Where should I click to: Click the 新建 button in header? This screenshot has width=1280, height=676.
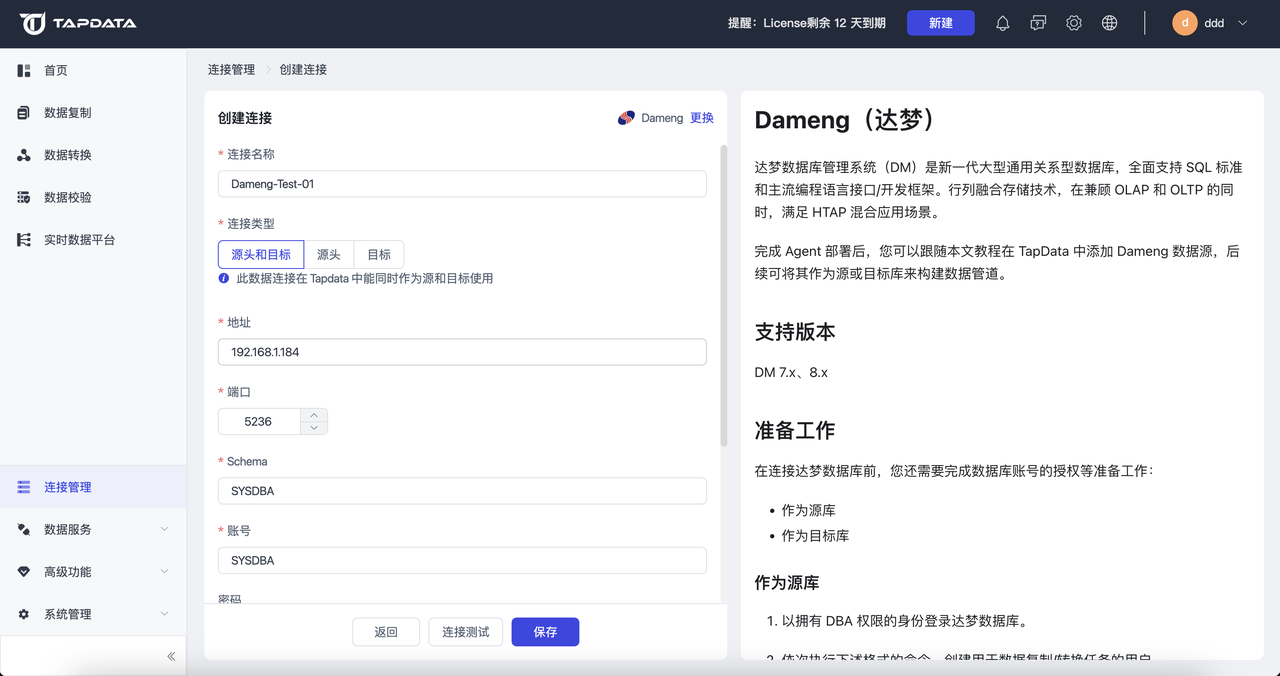[x=941, y=23]
